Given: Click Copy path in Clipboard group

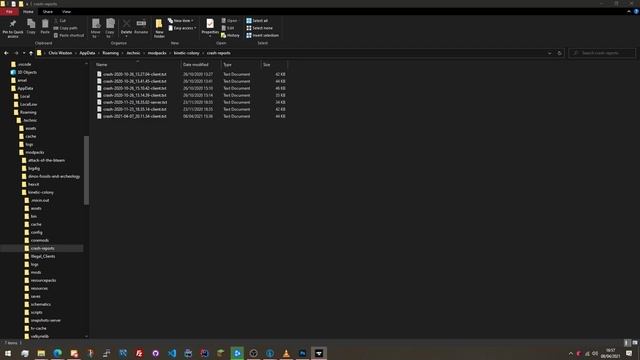Looking at the screenshot, I should click(65, 28).
